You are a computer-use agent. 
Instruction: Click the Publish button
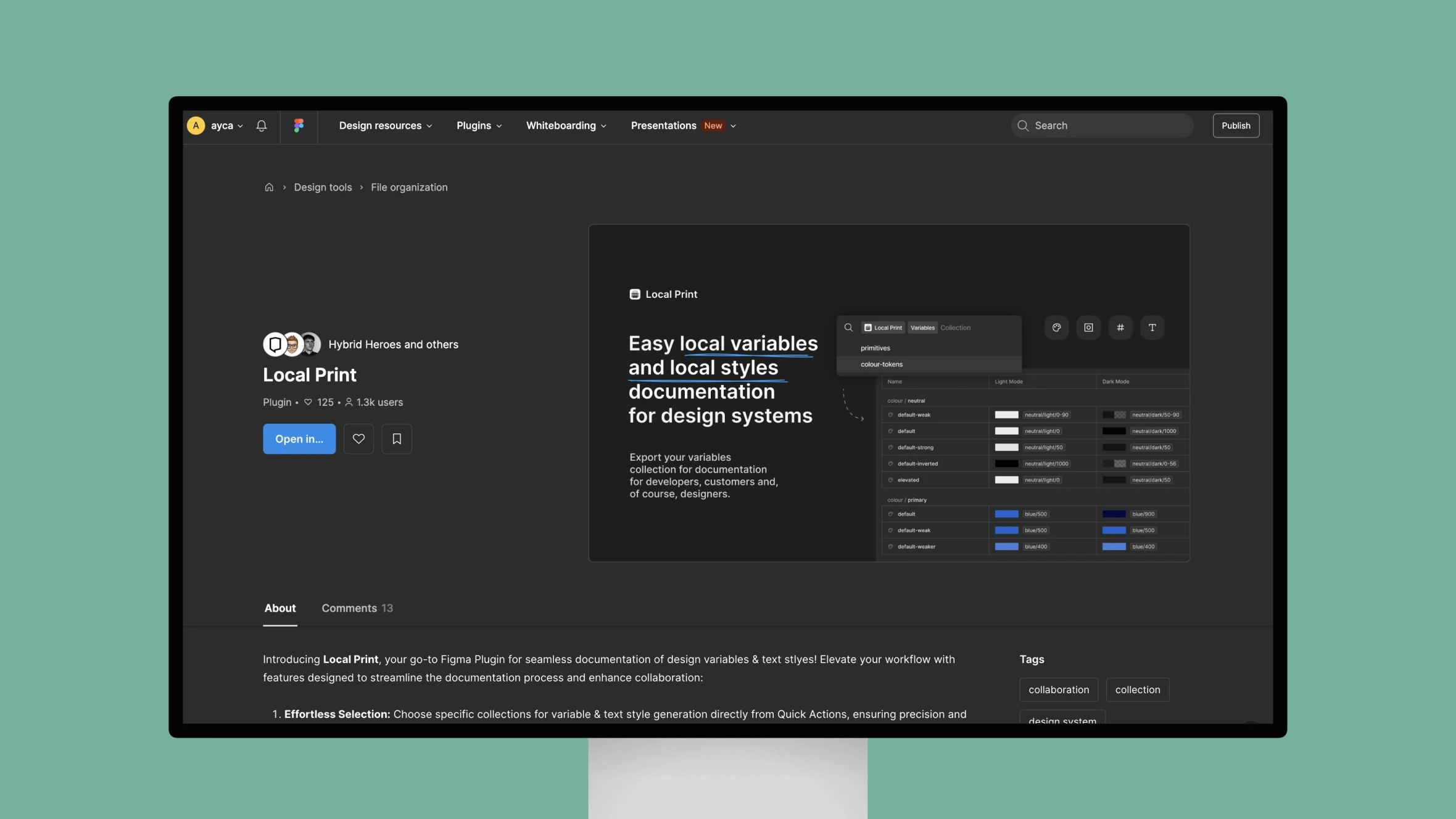click(x=1236, y=126)
